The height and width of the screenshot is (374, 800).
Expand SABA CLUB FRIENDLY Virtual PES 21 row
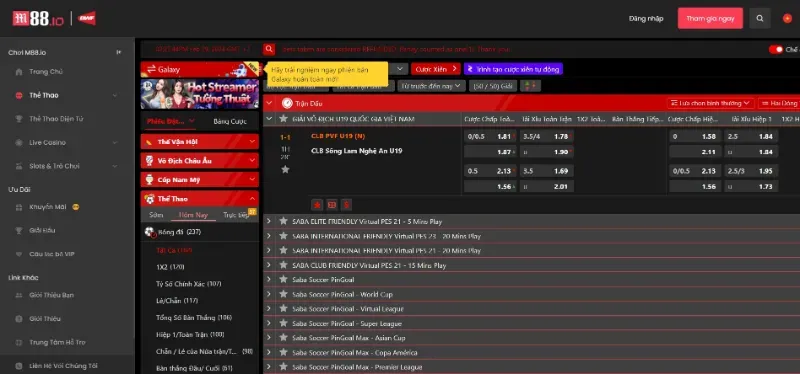click(269, 265)
